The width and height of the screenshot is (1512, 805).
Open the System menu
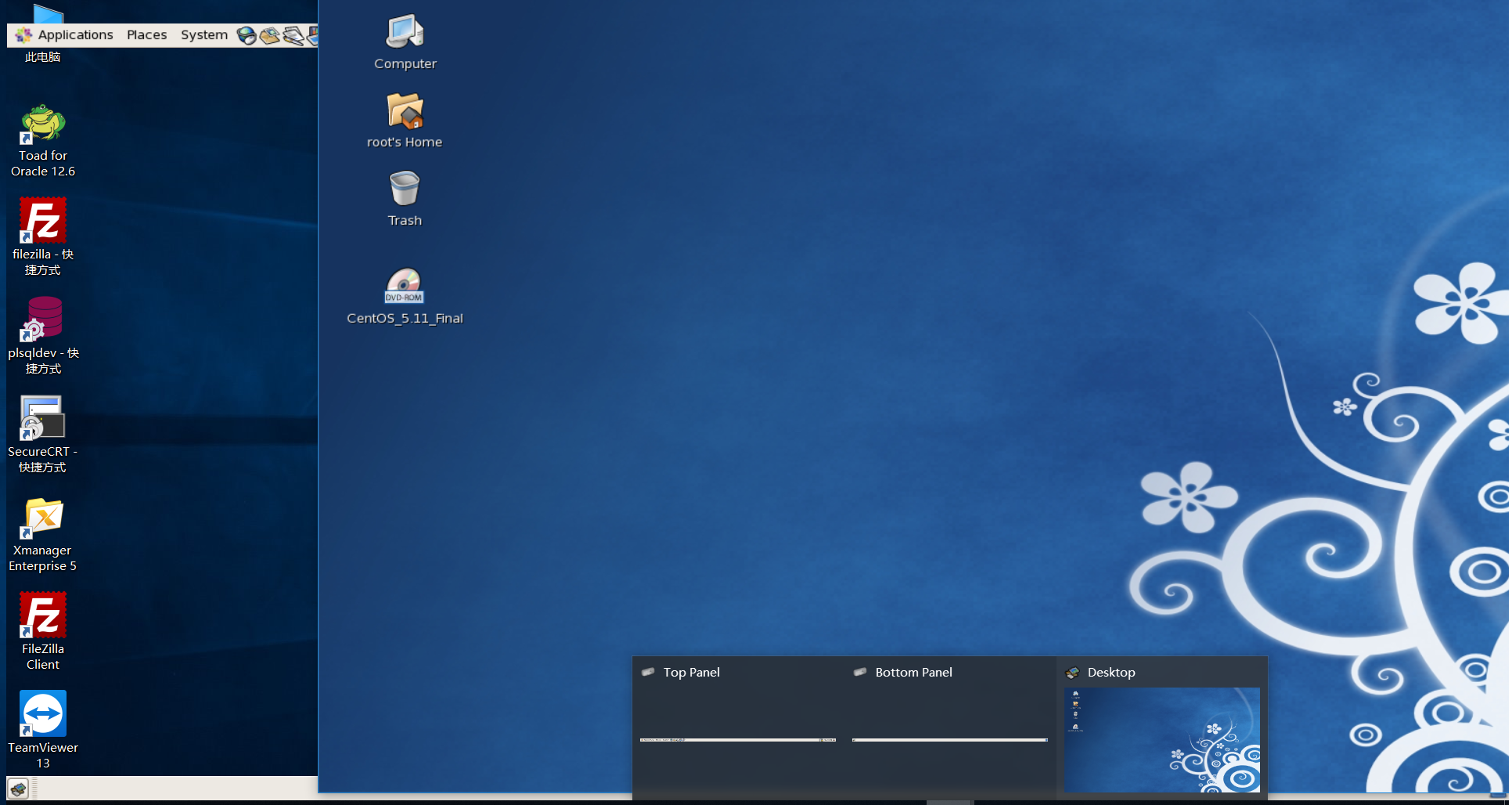click(203, 34)
